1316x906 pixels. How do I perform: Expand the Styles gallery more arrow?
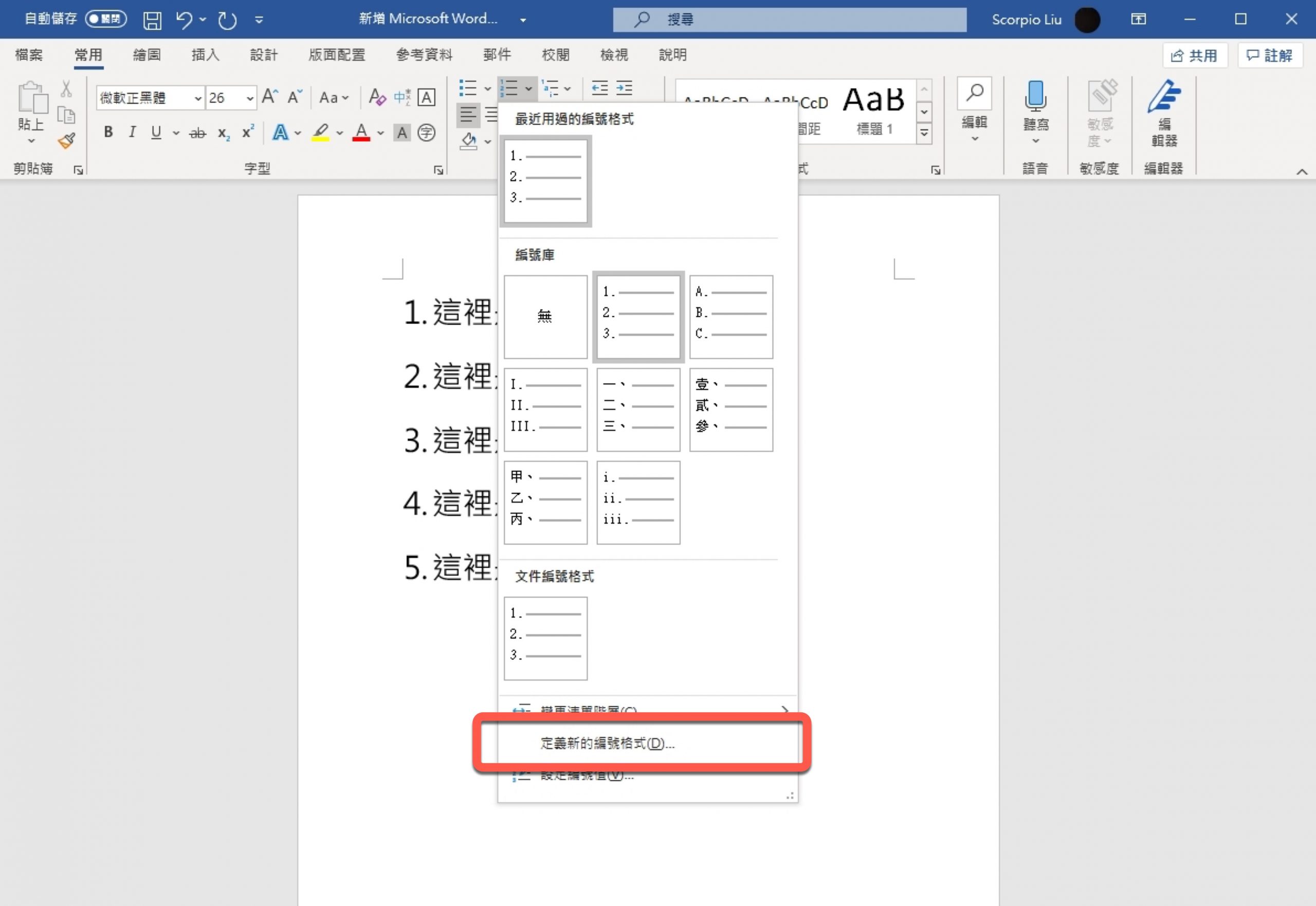click(924, 133)
